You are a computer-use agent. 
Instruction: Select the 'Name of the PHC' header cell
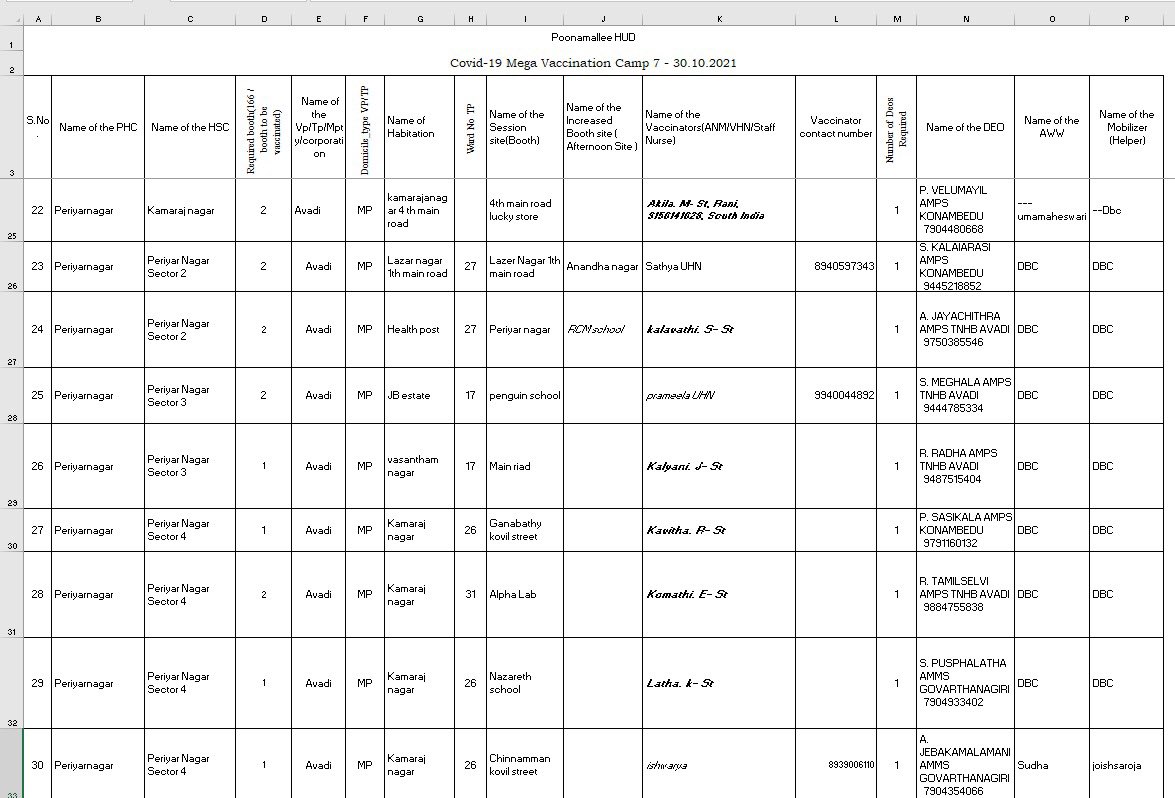click(97, 127)
